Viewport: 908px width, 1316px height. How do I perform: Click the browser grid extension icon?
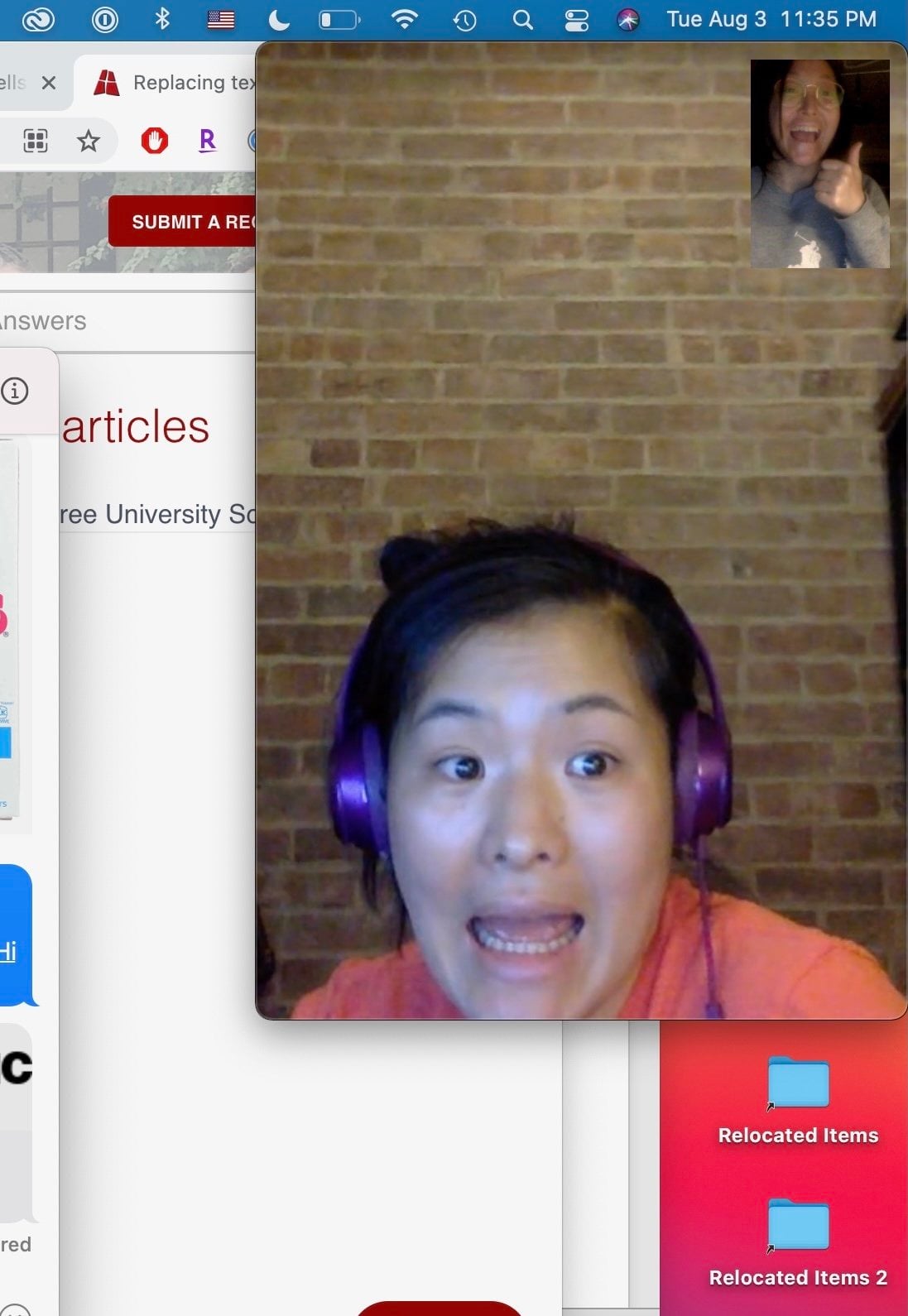pyautogui.click(x=36, y=141)
